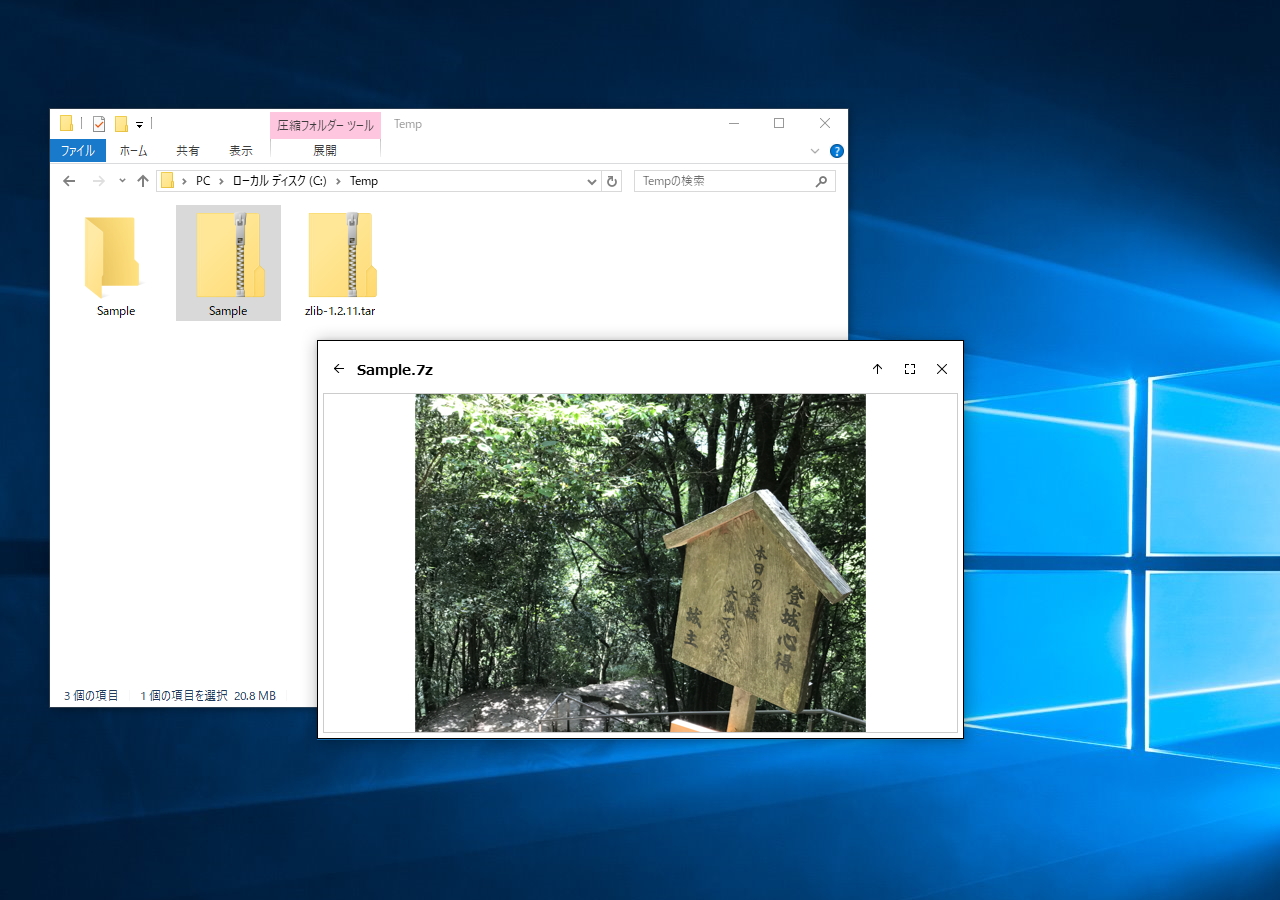Select the plain Sample folder
1280x900 pixels.
pyautogui.click(x=116, y=264)
